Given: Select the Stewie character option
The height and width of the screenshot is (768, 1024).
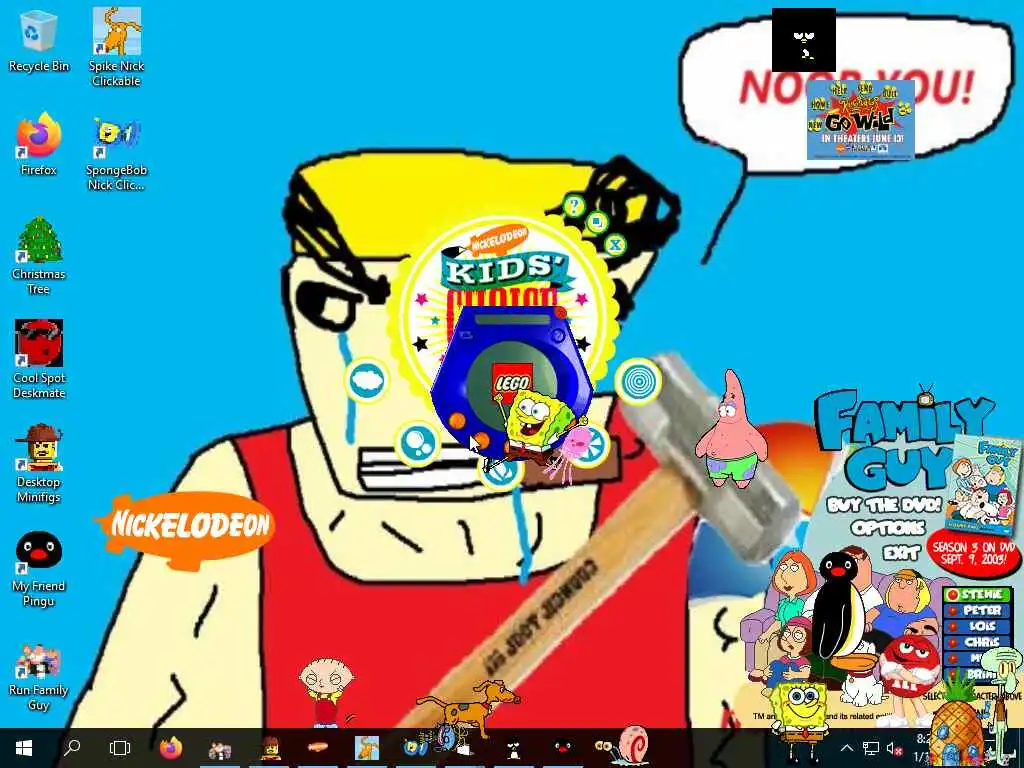Looking at the screenshot, I should click(977, 594).
